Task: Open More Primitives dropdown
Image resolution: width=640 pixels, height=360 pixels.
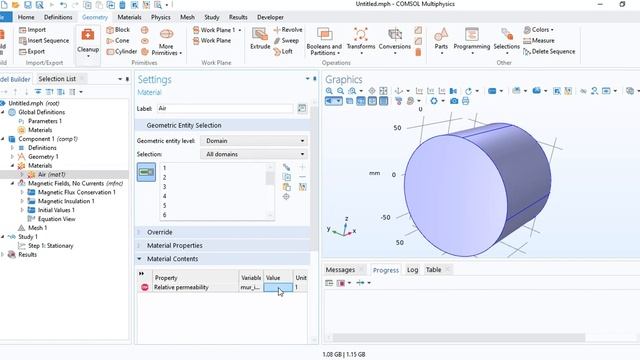Action: click(x=166, y=42)
